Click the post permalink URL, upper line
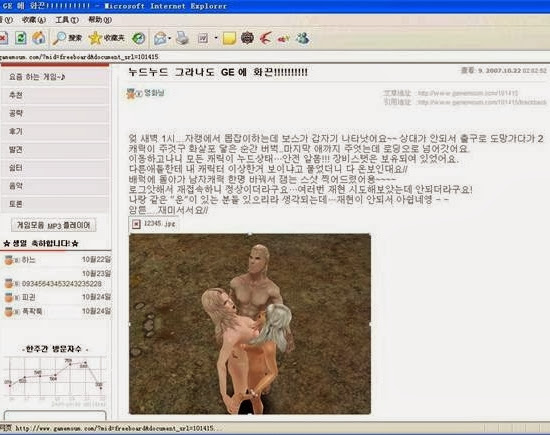 pyautogui.click(x=468, y=93)
